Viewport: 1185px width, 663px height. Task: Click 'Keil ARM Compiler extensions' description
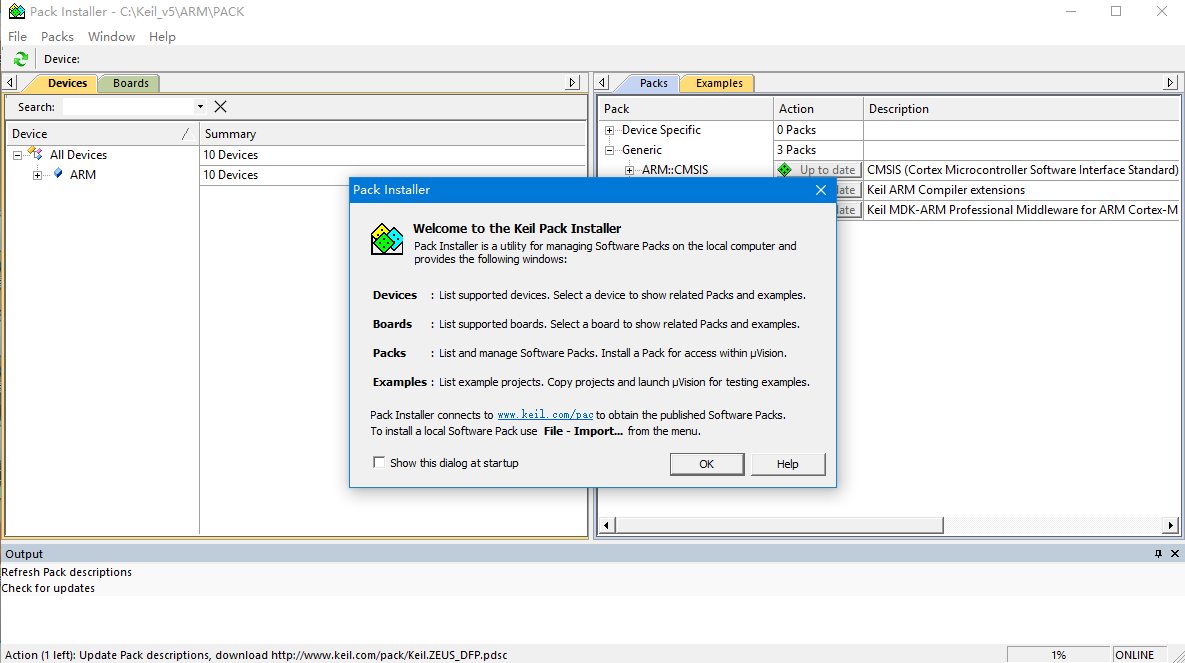[946, 190]
